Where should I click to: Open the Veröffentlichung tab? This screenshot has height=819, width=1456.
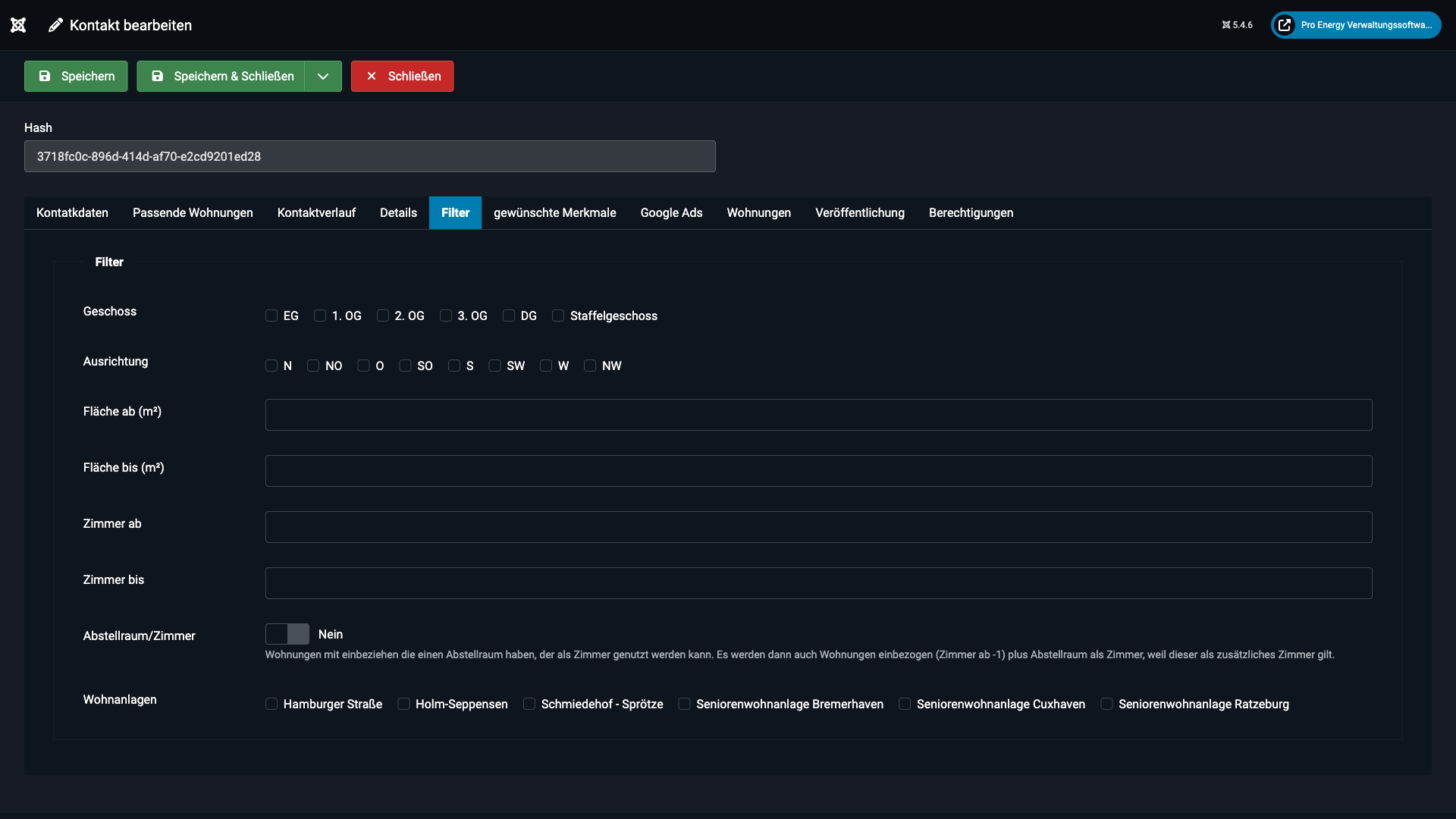pyautogui.click(x=859, y=213)
